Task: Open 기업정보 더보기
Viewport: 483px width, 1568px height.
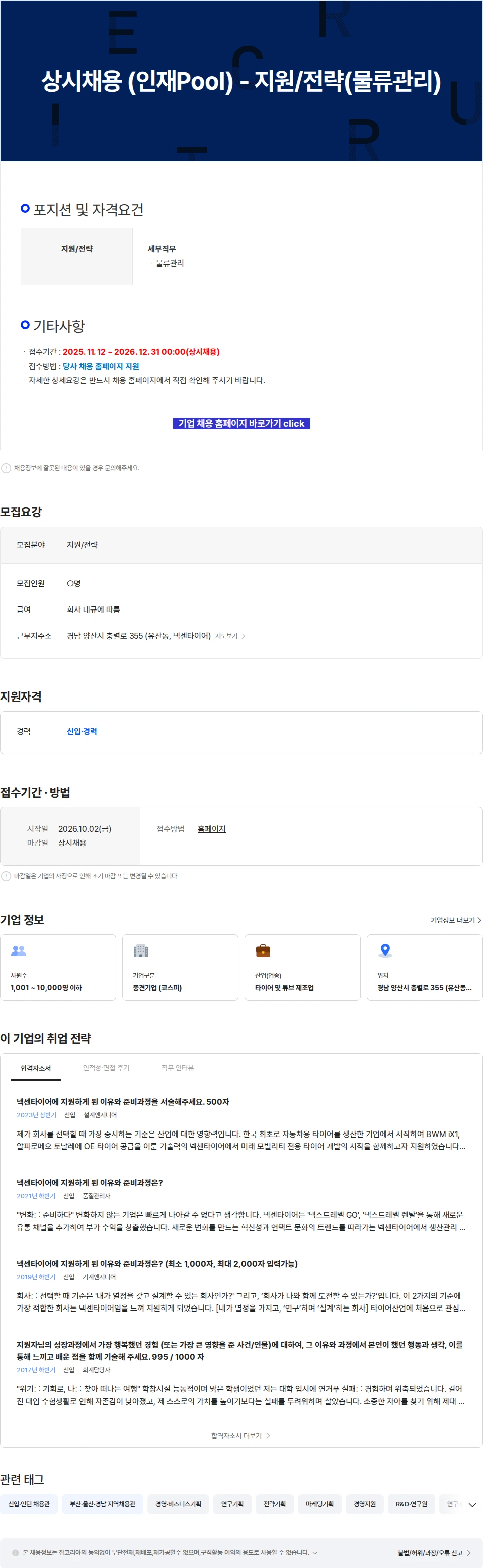Action: tap(456, 920)
